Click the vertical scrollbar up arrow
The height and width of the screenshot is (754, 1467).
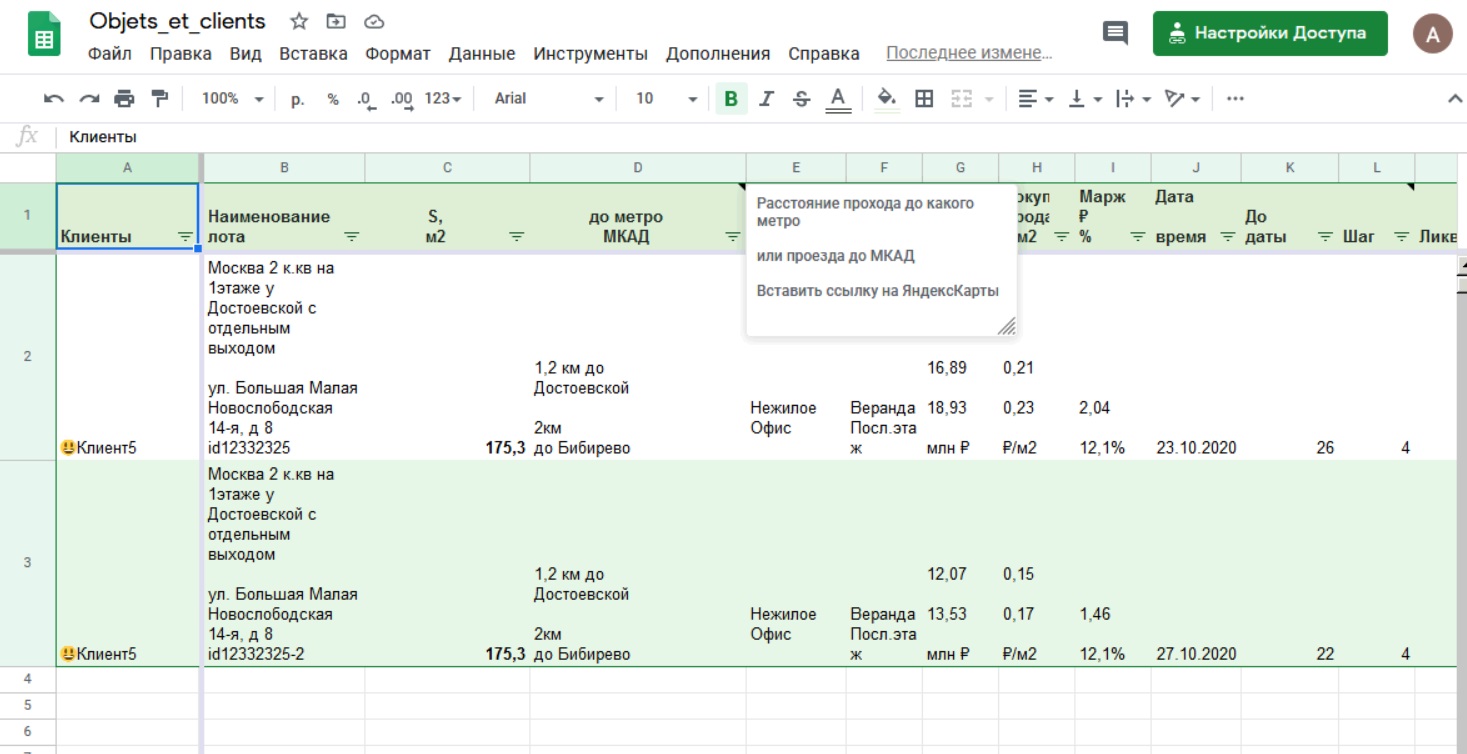[x=1461, y=266]
